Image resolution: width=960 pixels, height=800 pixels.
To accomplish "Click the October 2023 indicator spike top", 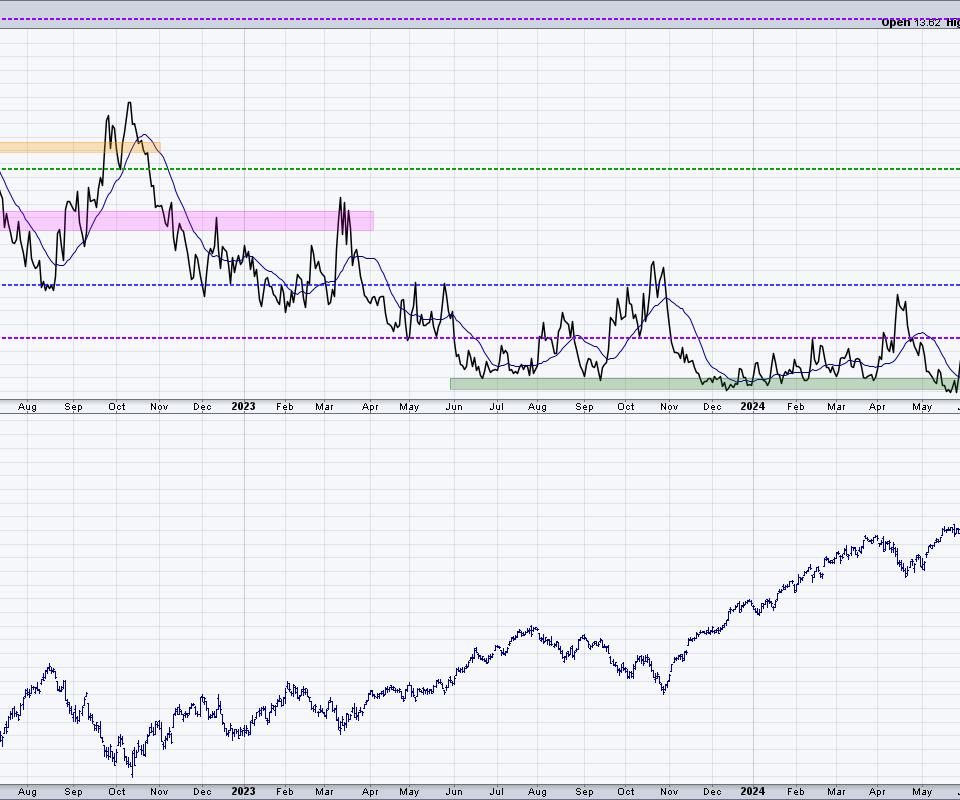I will 655,263.
